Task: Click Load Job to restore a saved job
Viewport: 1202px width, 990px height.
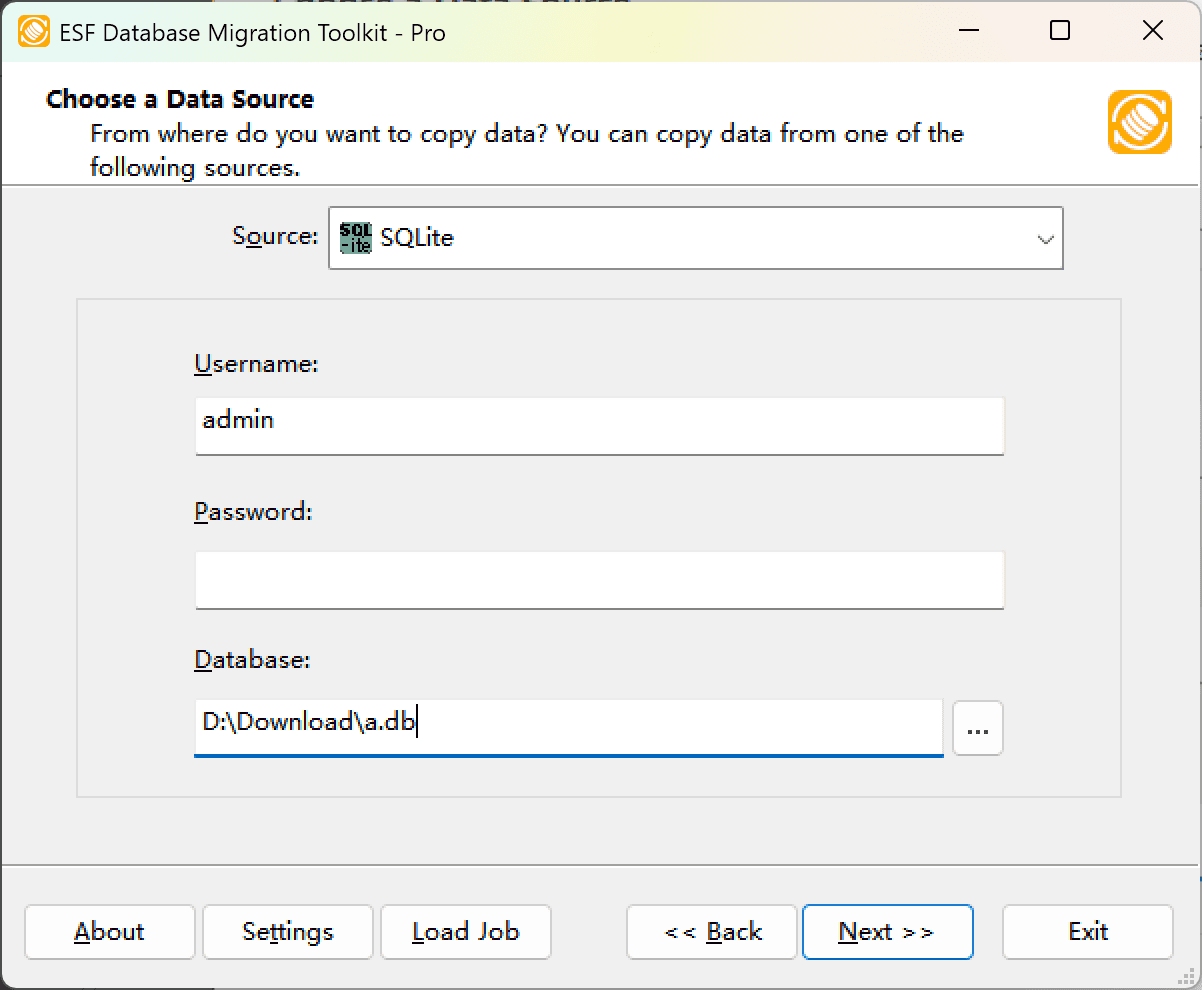Action: pos(465,931)
